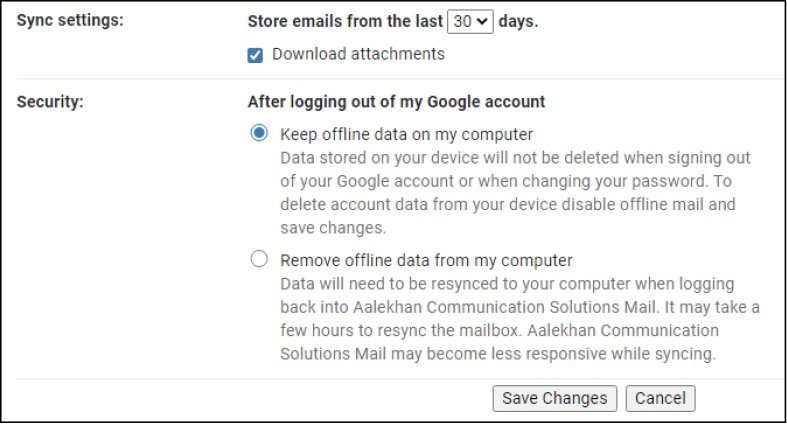Click the 'After logging out of my Google account' heading

click(x=396, y=101)
